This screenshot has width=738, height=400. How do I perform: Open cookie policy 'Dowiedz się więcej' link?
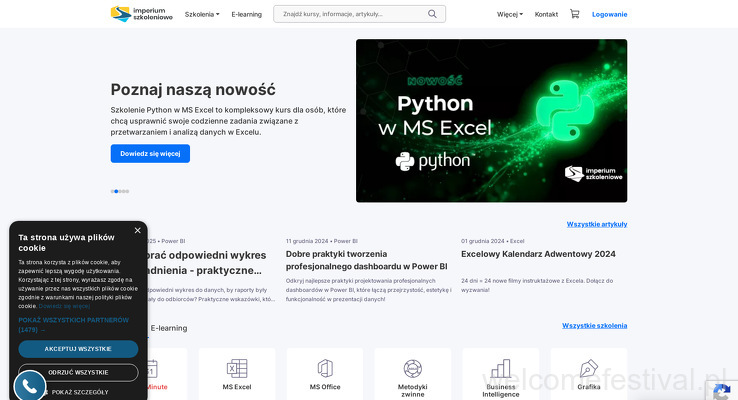(64, 306)
